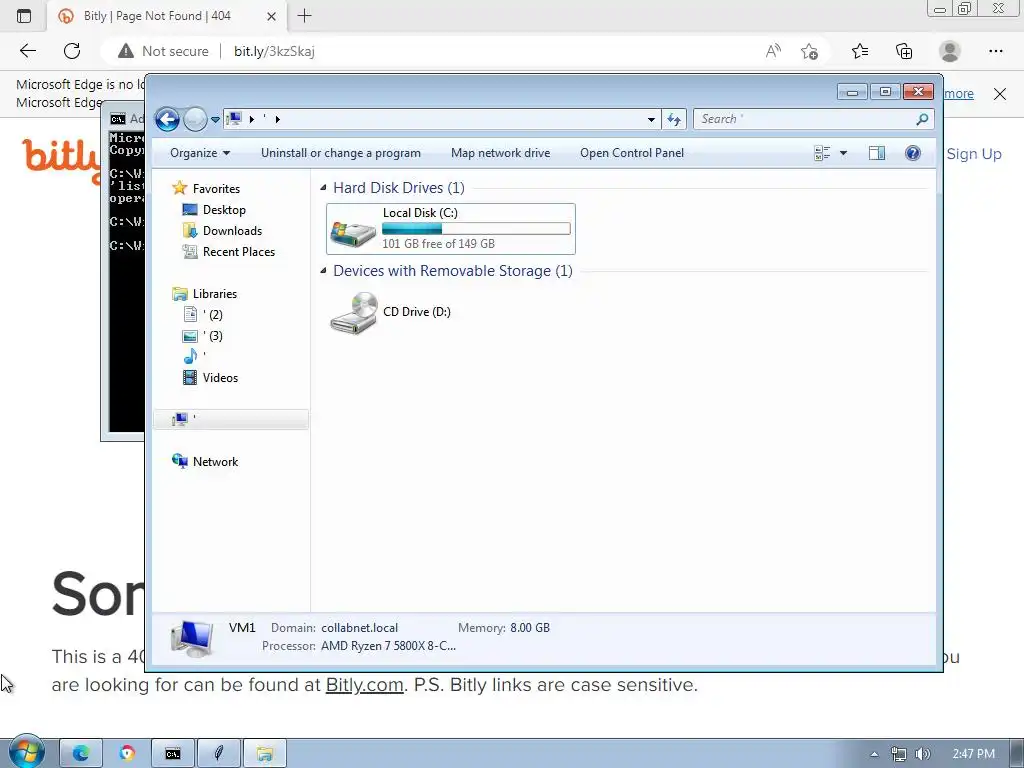Click the 8.00 GB memory value

(530, 628)
